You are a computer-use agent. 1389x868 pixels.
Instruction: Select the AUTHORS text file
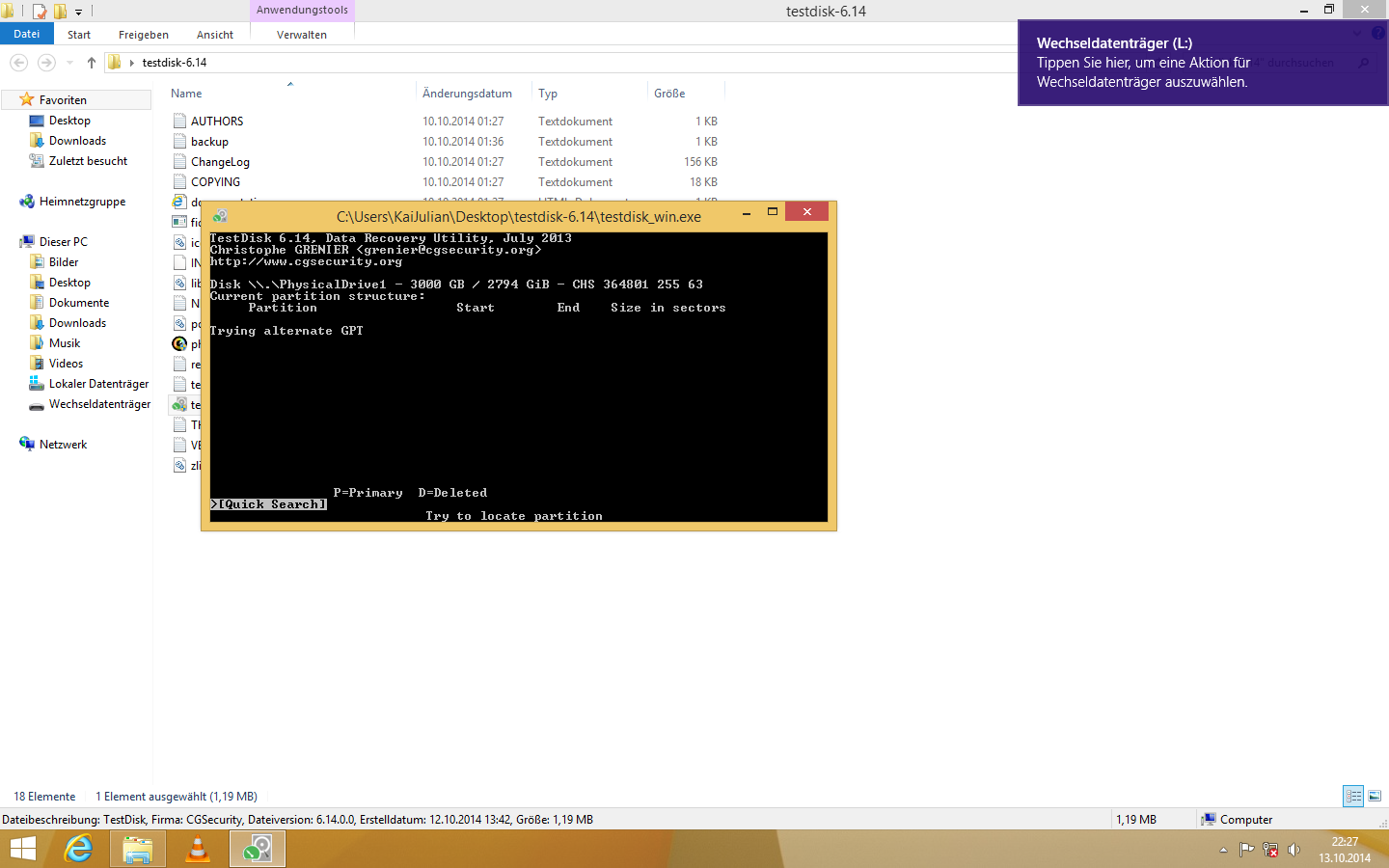coord(217,122)
